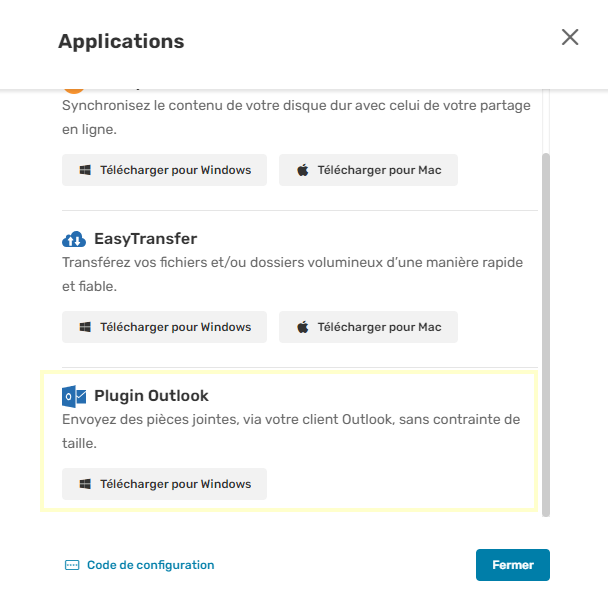Viewport: 608px width, 609px height.
Task: Download the sync application for Mac
Action: [x=368, y=170]
